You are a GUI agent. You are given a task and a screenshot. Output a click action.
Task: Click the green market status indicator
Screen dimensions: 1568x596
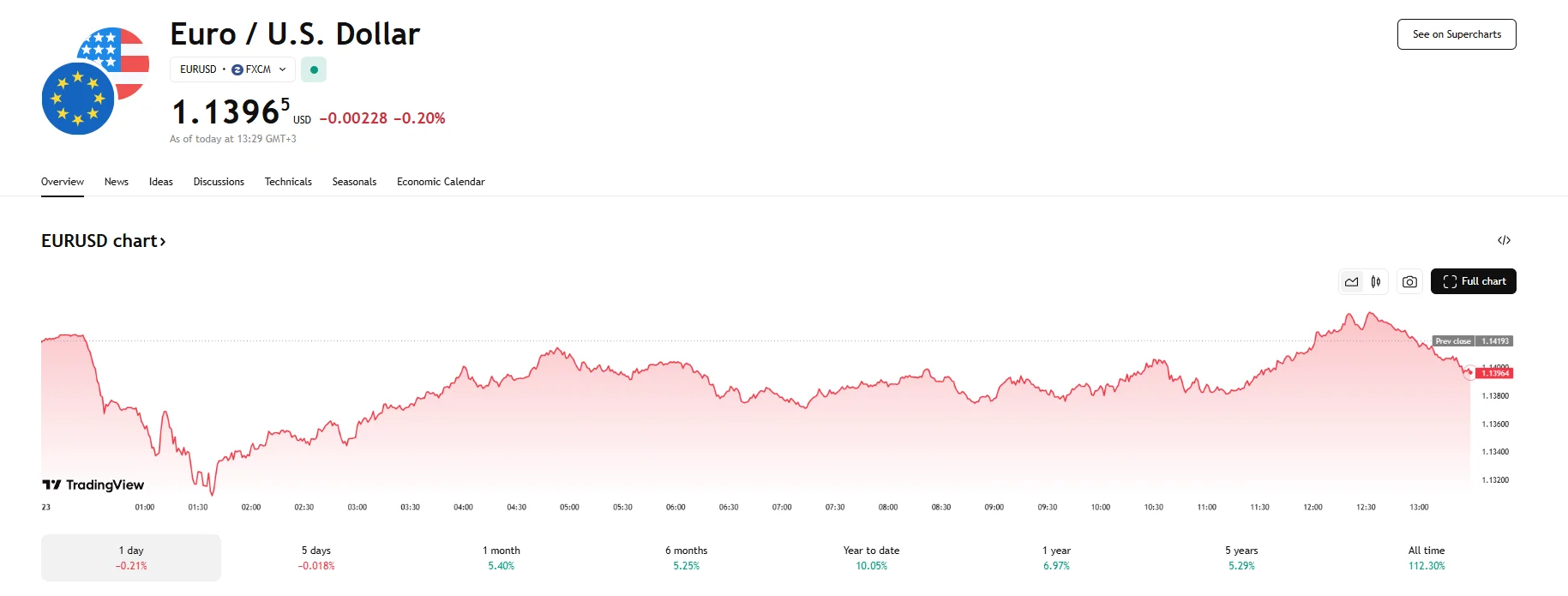(x=314, y=69)
